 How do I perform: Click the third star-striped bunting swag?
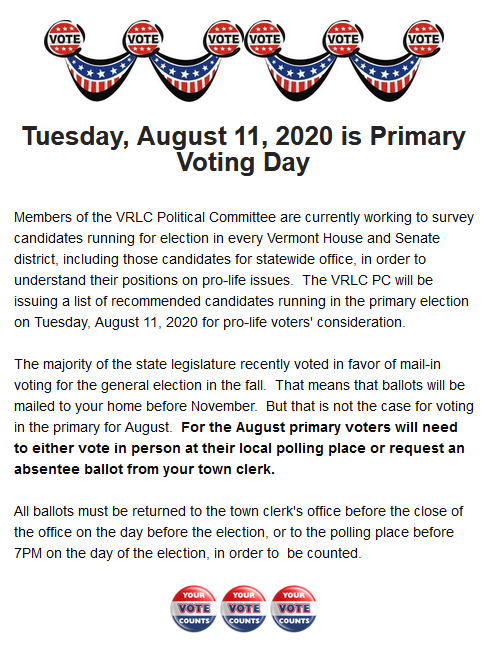click(x=302, y=76)
